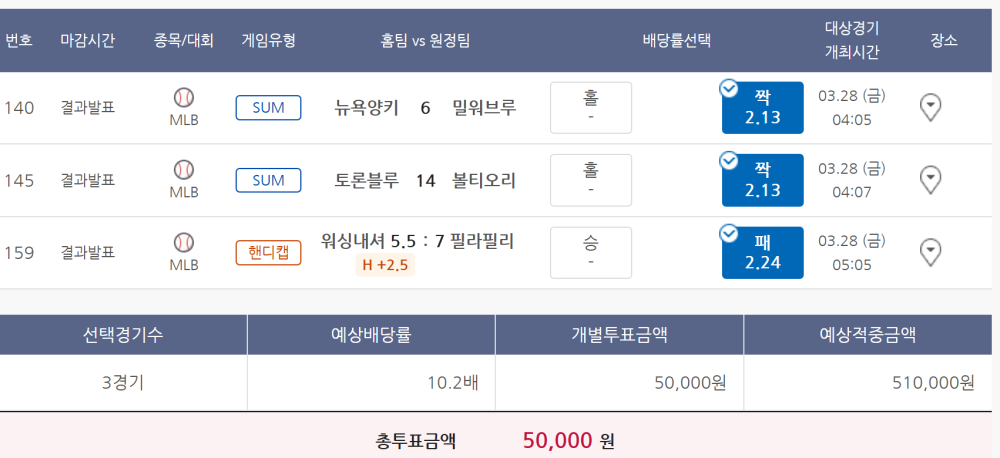This screenshot has width=1000, height=458.
Task: Select the 홀 option for game 145
Action: [591, 181]
